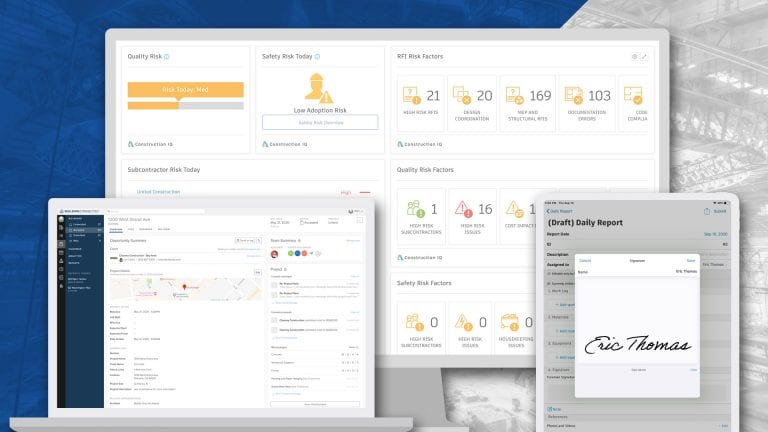768x432 pixels.
Task: Select the Files tab on laptop
Action: (x=131, y=229)
